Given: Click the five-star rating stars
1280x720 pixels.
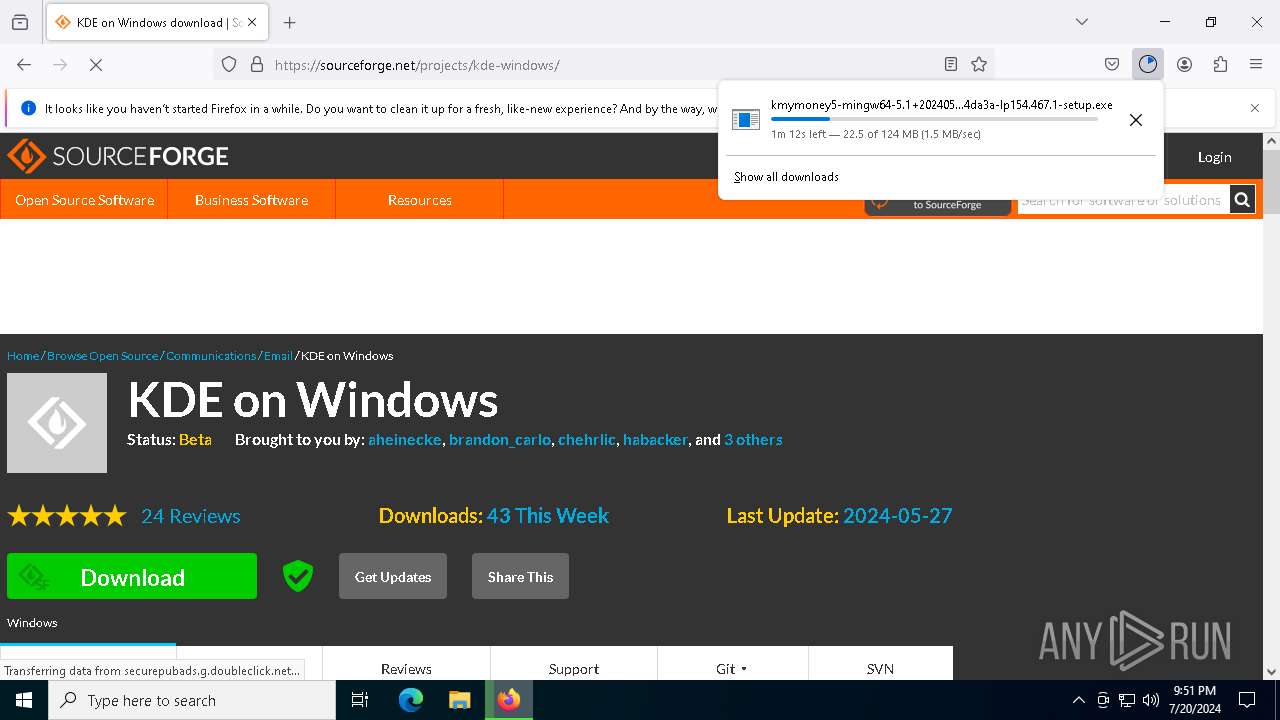Looking at the screenshot, I should point(67,516).
